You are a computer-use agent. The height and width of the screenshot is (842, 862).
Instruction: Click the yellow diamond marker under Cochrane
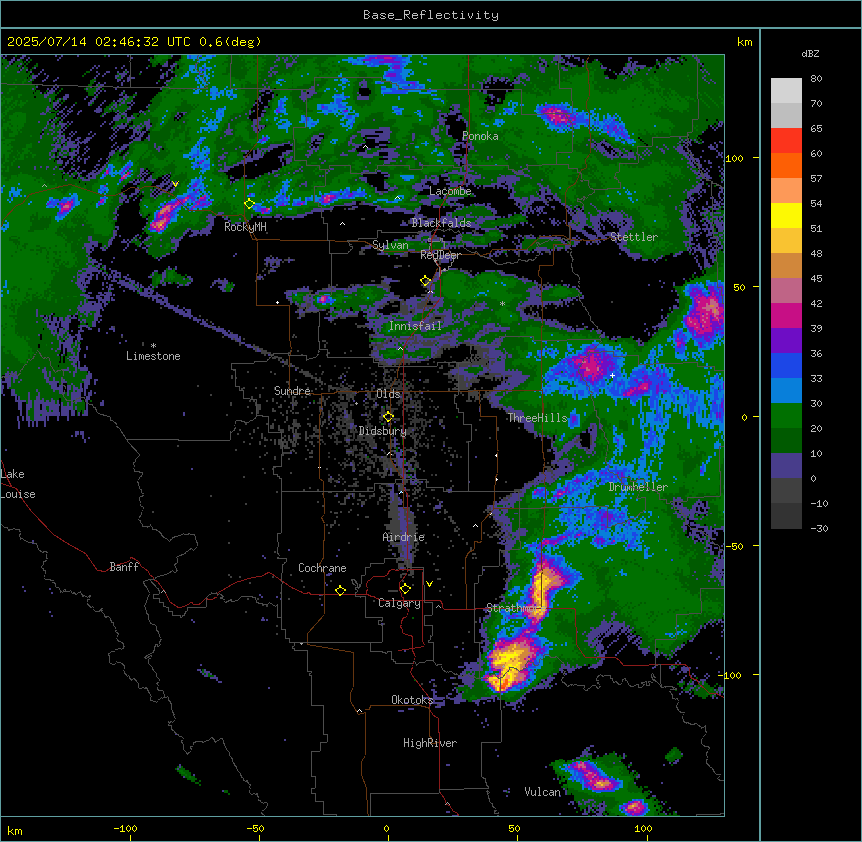point(340,590)
